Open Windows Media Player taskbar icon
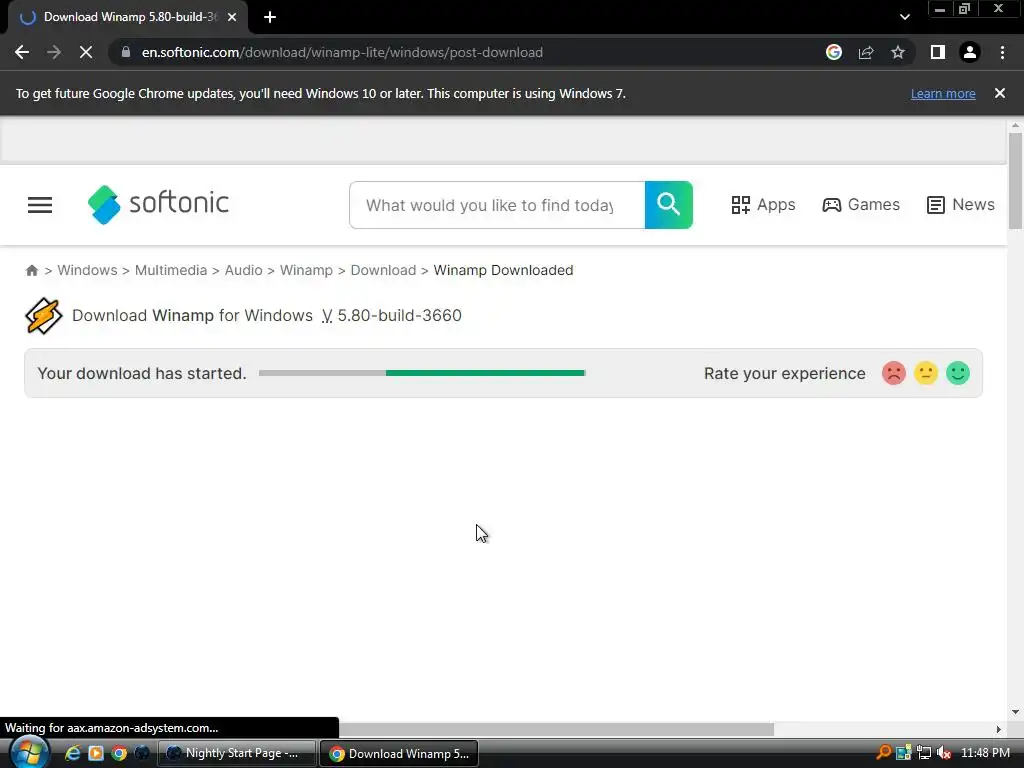 tap(96, 753)
